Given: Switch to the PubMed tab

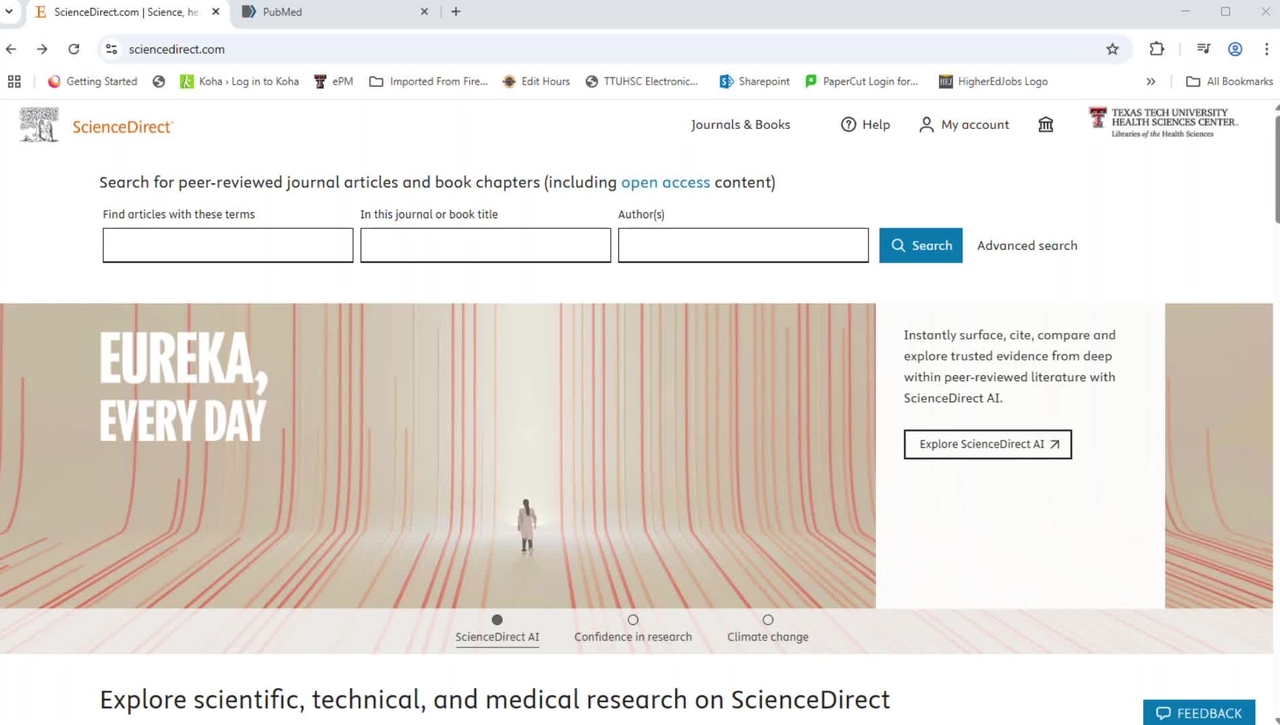Looking at the screenshot, I should click(x=333, y=12).
